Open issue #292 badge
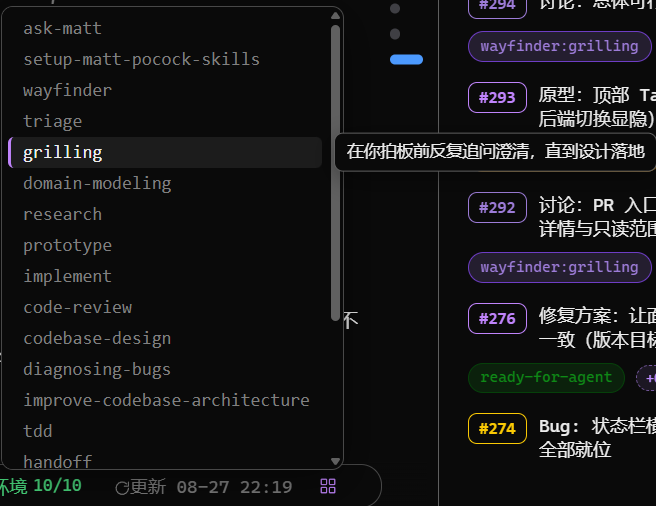The image size is (656, 506). click(497, 208)
